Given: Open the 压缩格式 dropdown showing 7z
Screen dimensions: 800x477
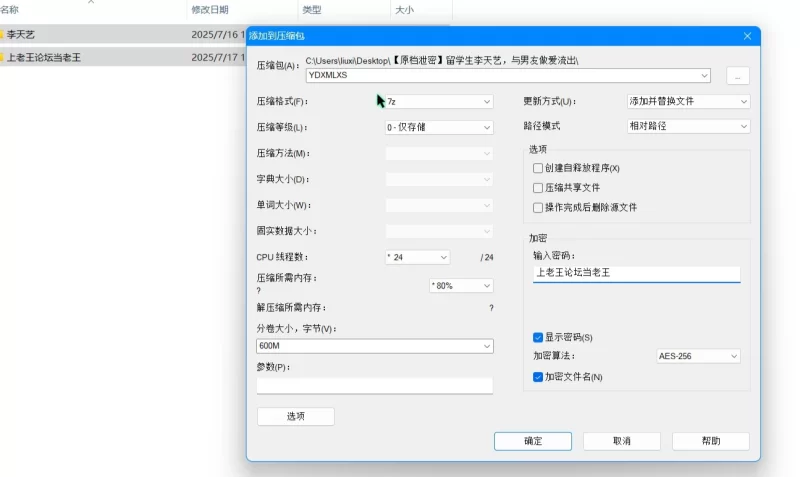Looking at the screenshot, I should click(439, 102).
